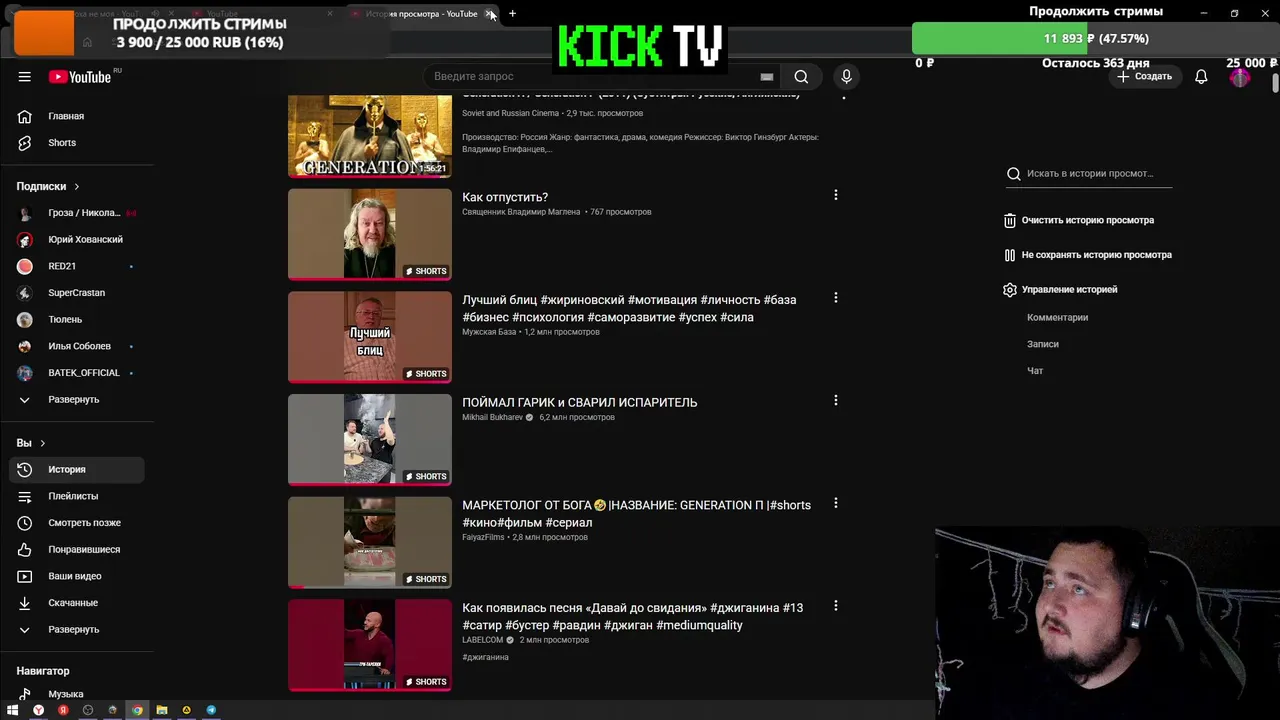Open the "Как отпустить?" short thumbnail
Screen dimensions: 1280x720
click(x=370, y=235)
